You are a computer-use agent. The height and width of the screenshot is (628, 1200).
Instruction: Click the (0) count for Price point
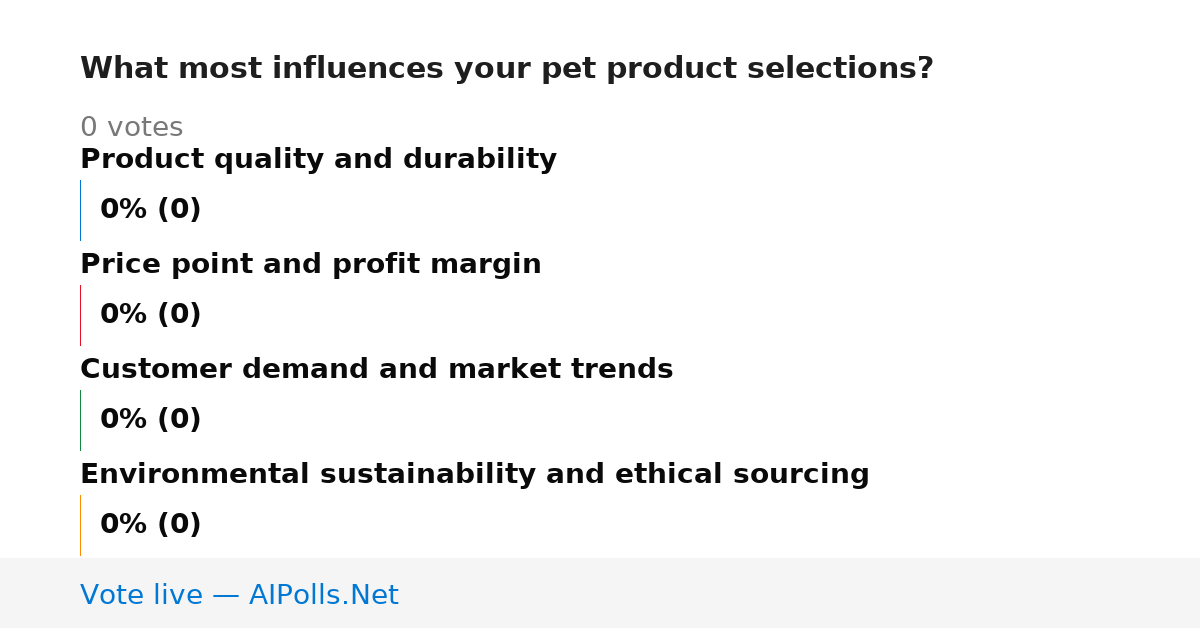[x=179, y=315]
